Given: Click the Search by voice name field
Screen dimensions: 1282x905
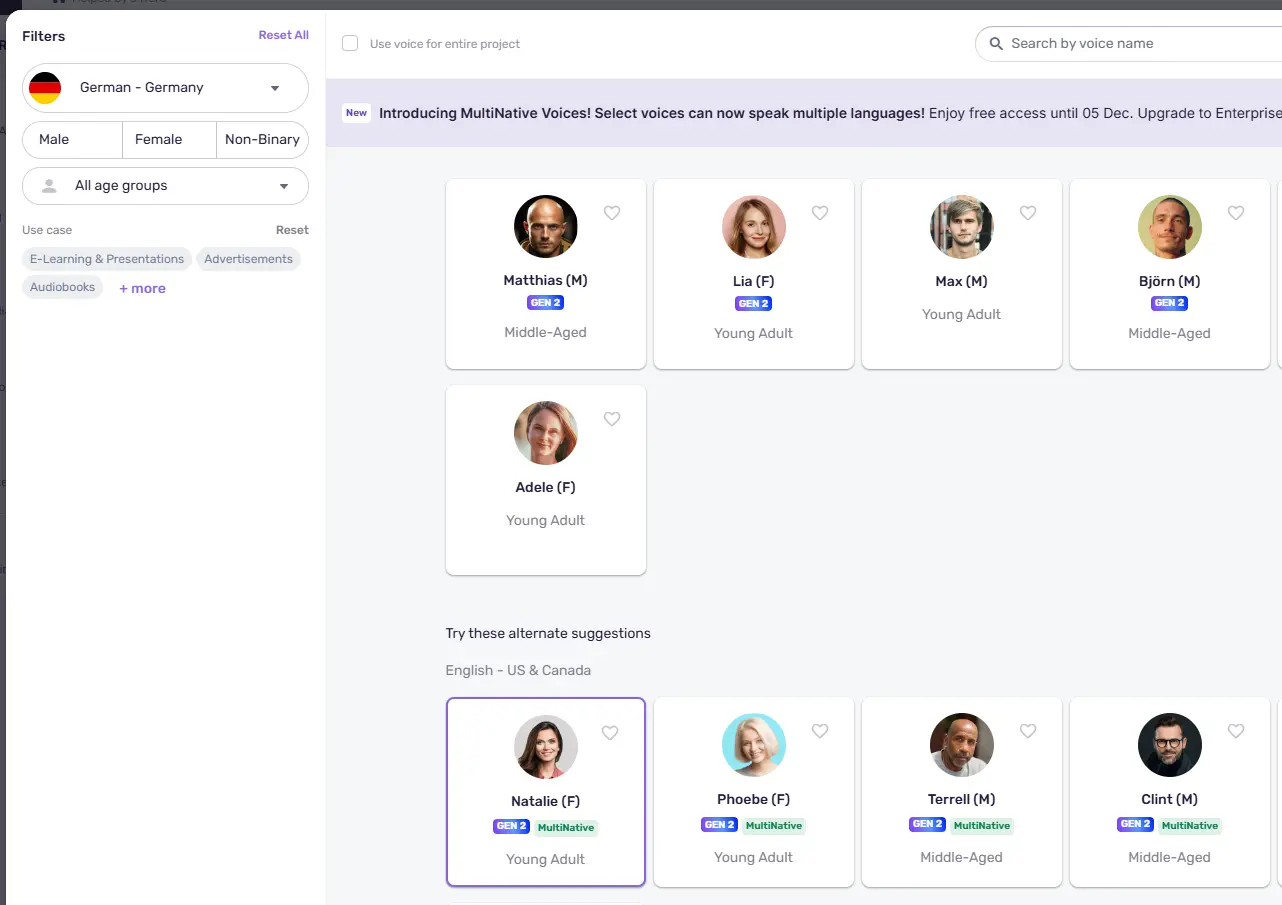Looking at the screenshot, I should coord(1128,44).
